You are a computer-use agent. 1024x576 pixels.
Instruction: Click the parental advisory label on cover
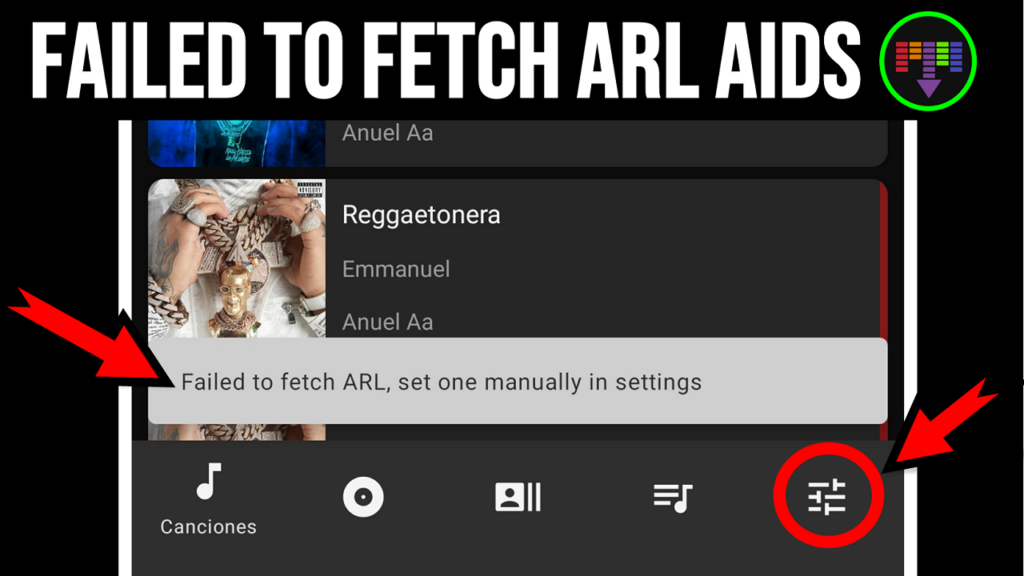coord(310,190)
